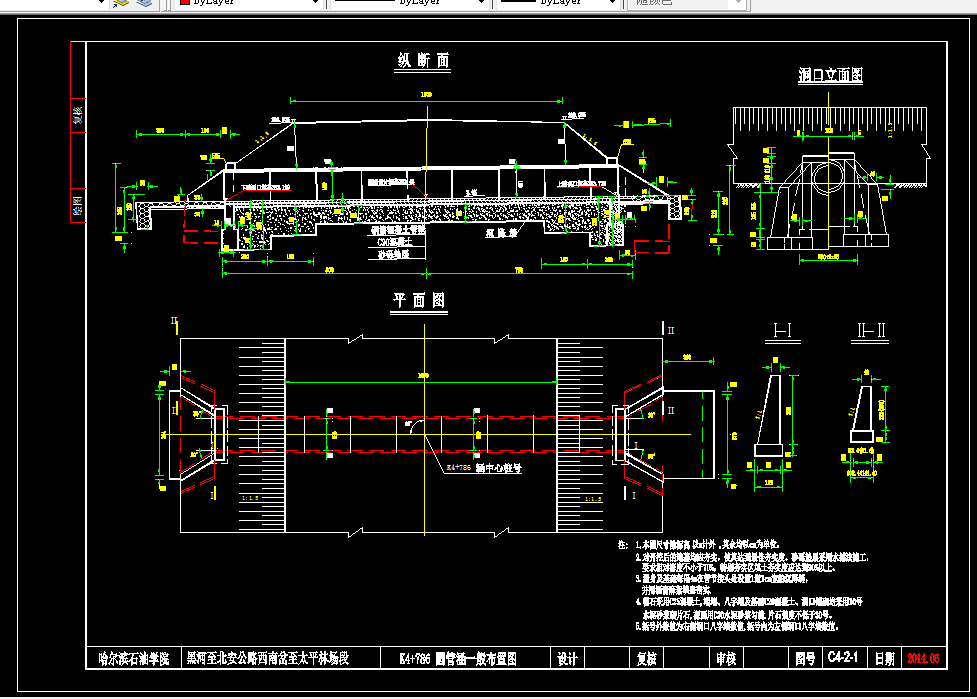Click the 砂砾垫层 material label
The height and width of the screenshot is (699, 977).
[393, 254]
